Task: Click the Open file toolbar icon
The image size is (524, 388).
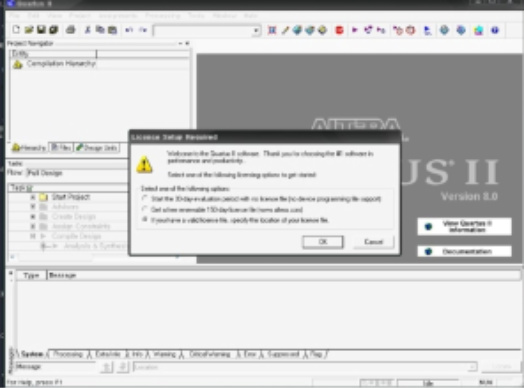Action: [x=29, y=30]
